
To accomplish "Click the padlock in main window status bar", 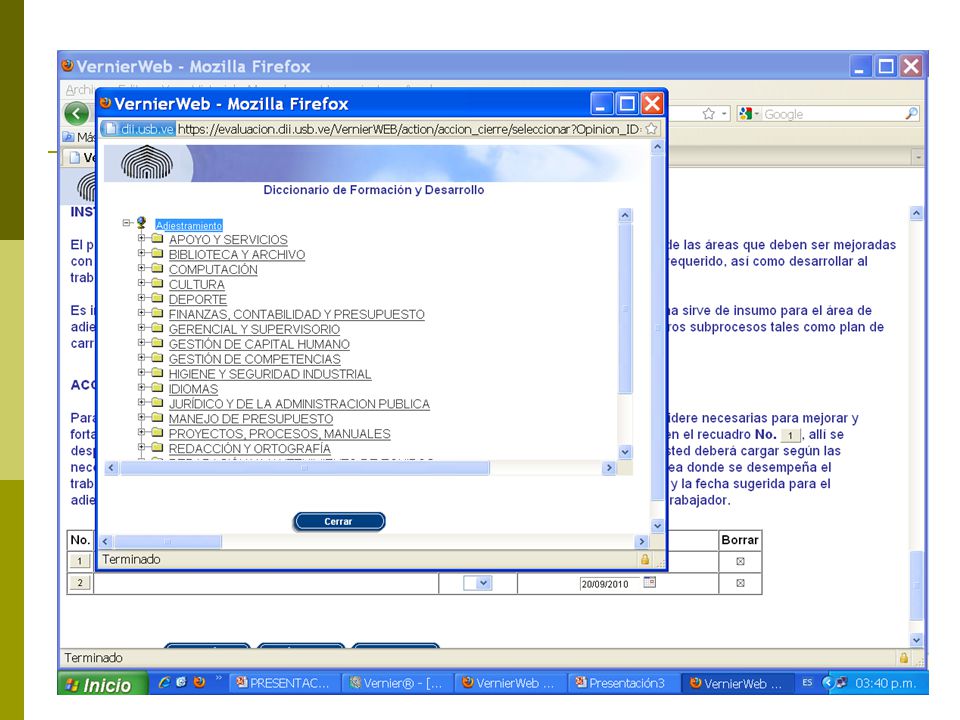I will click(904, 658).
